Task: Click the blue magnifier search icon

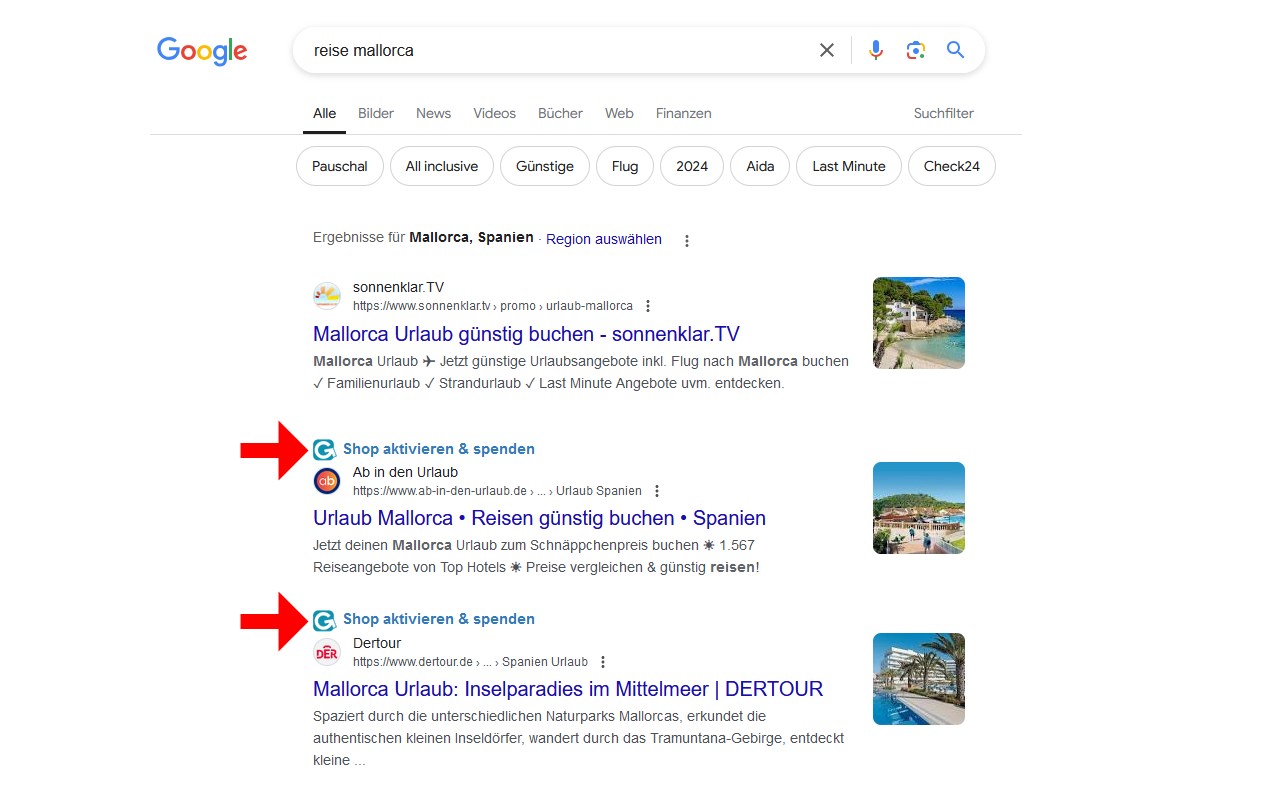Action: point(956,50)
